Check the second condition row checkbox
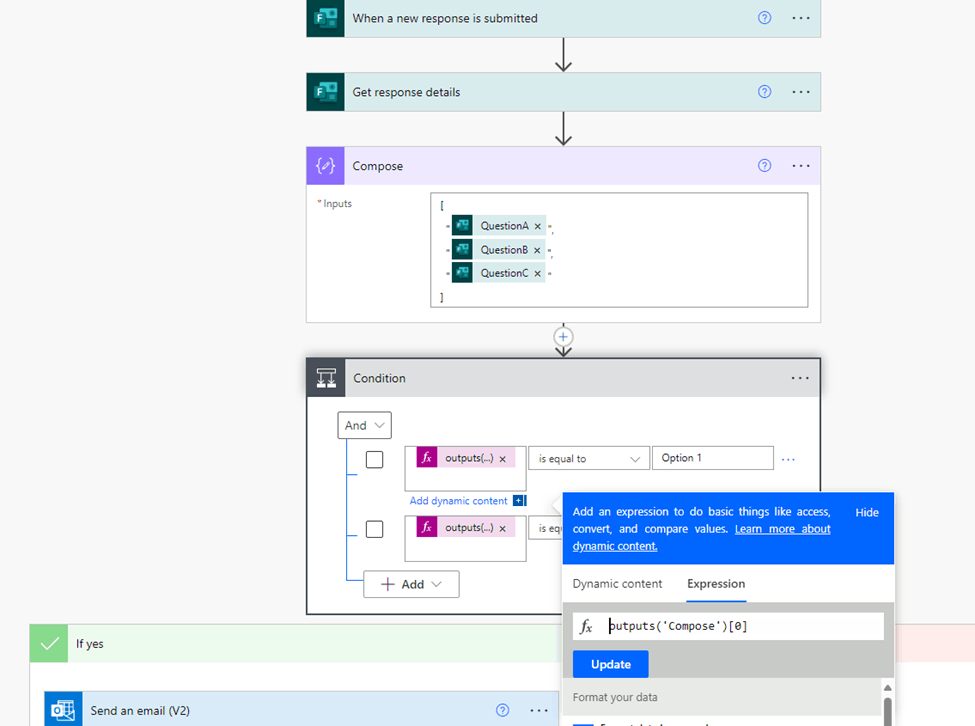This screenshot has height=726, width=975. 374,529
